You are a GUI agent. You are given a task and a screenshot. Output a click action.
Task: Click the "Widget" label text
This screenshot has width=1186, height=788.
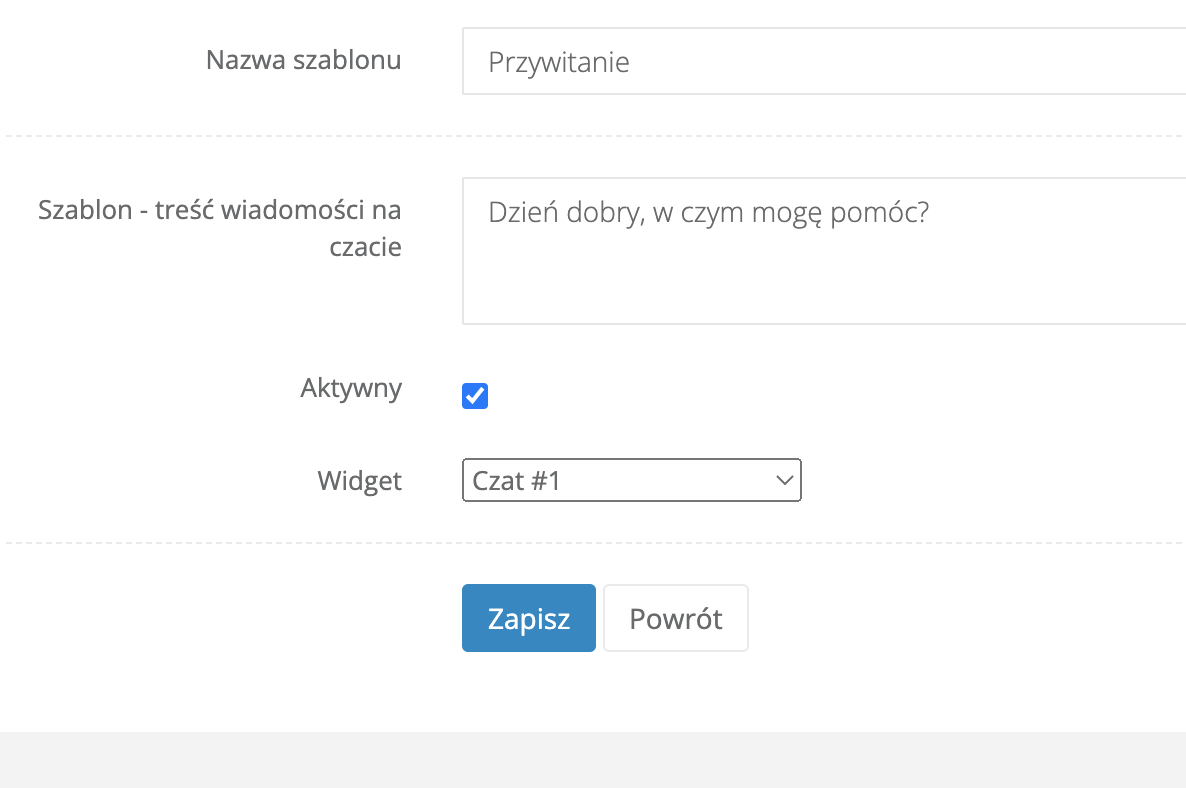(x=359, y=481)
